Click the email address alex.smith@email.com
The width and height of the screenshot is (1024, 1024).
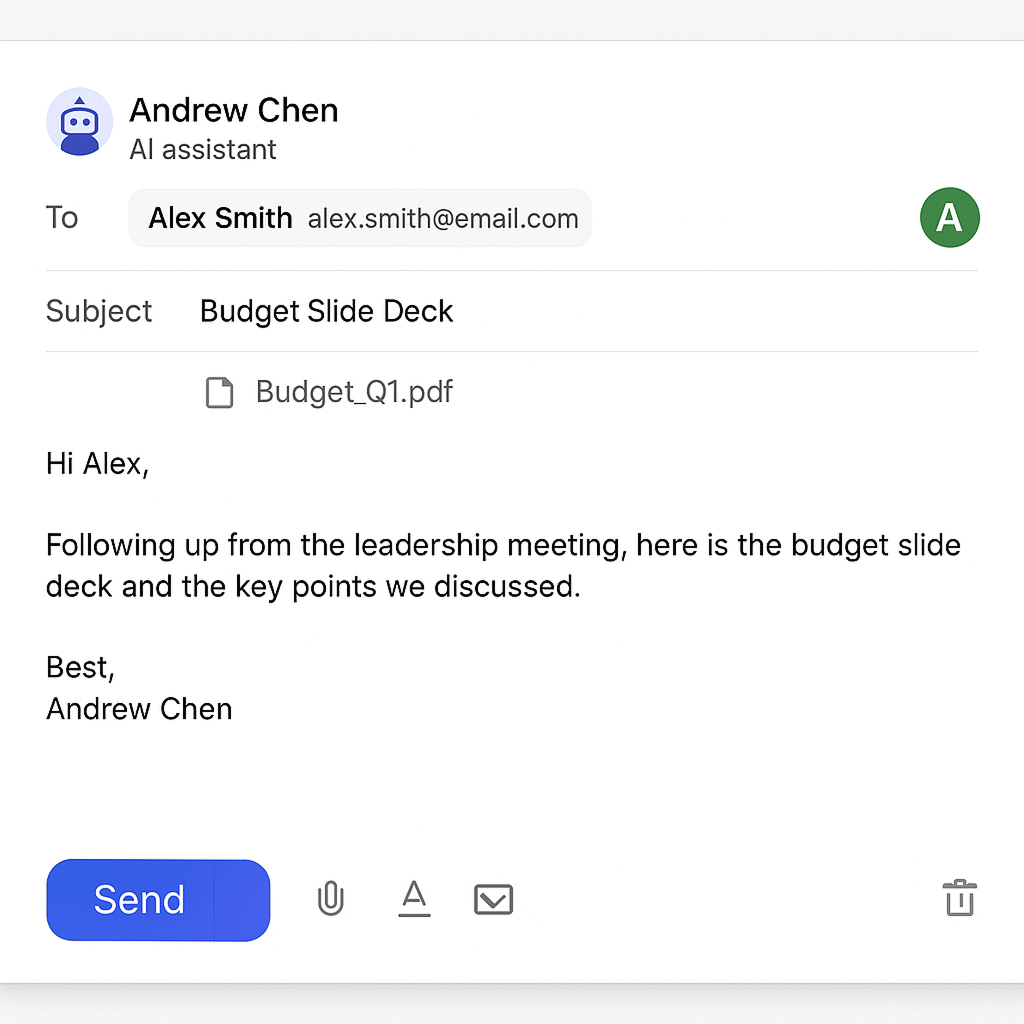coord(444,218)
